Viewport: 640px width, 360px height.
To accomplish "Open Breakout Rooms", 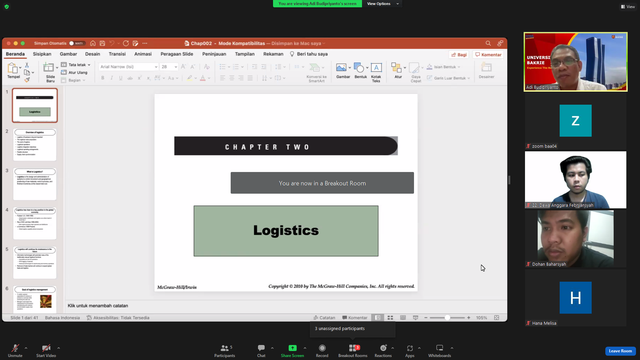I will click(353, 350).
